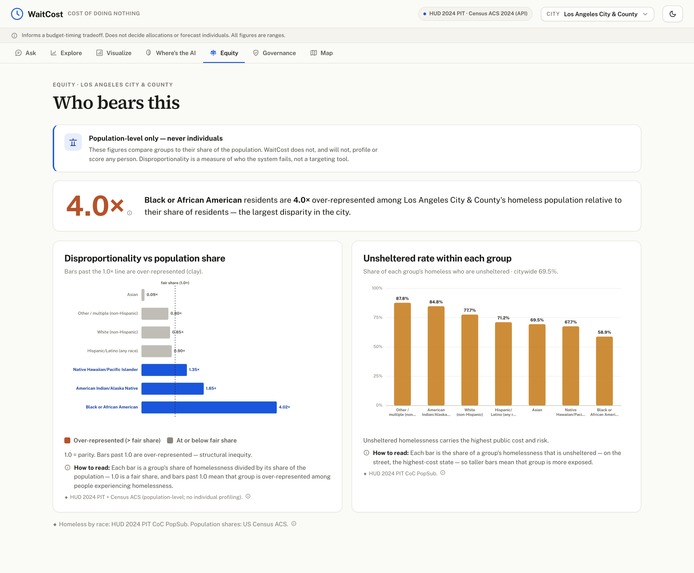The height and width of the screenshot is (573, 694).
Task: Click the Asian 0.09× bar
Action: 143,295
